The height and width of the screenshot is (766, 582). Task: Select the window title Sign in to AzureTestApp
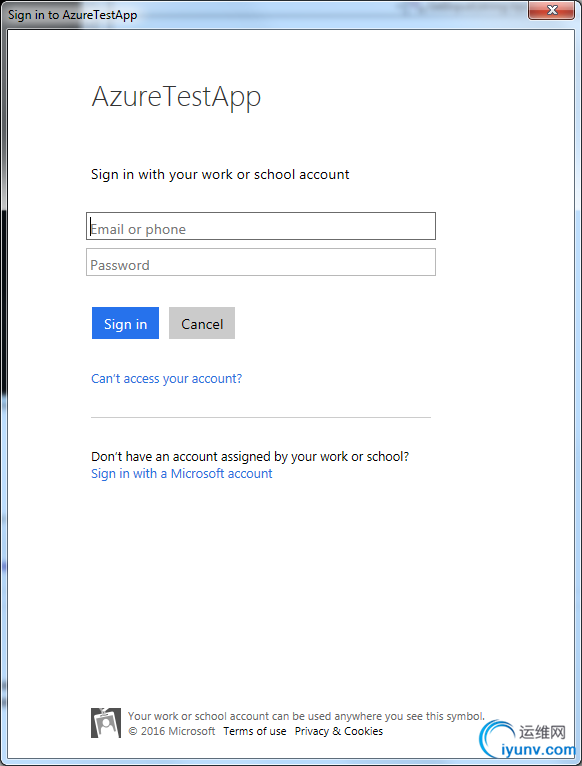73,15
